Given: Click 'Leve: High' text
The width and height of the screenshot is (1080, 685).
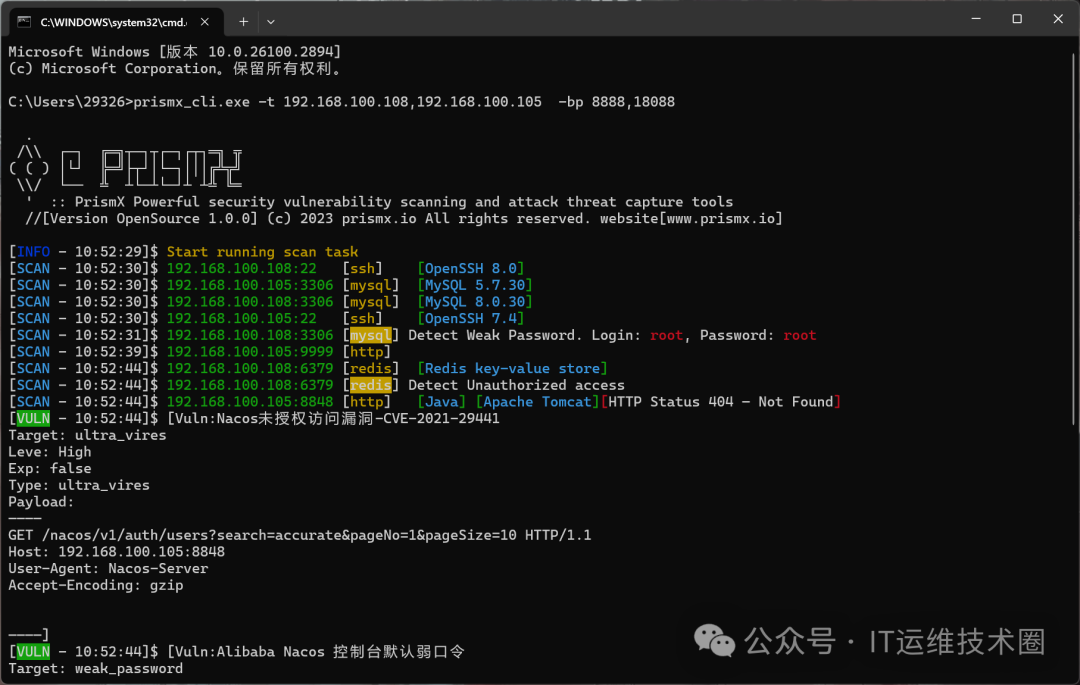Looking at the screenshot, I should (50, 452).
